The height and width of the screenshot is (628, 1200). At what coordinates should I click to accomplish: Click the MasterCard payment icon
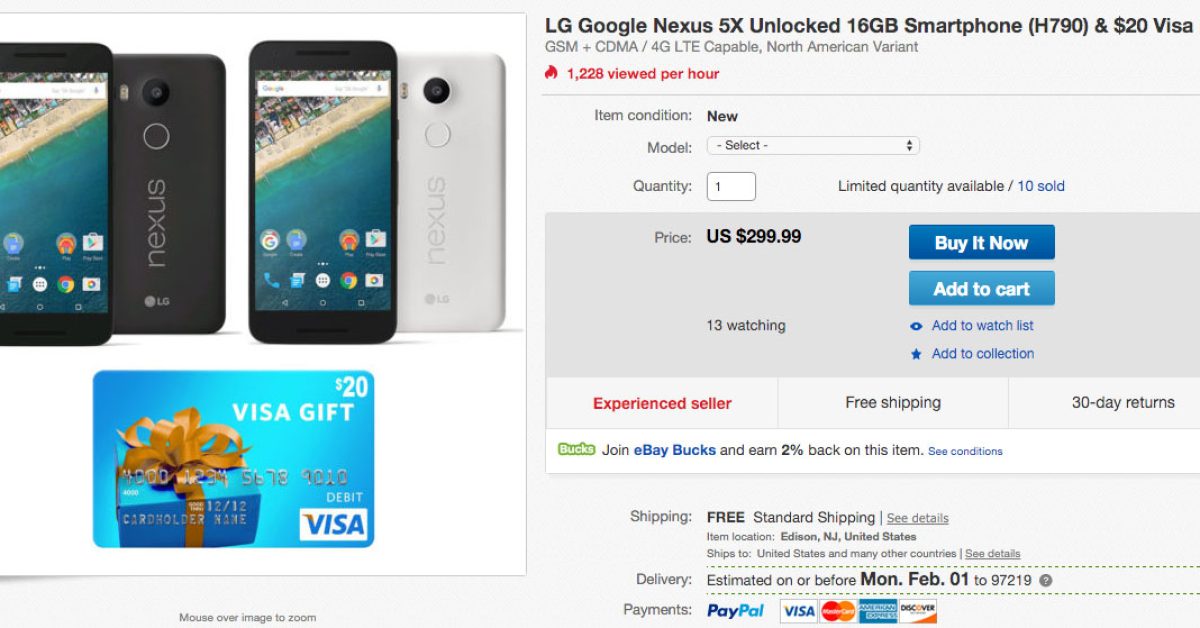click(x=838, y=610)
